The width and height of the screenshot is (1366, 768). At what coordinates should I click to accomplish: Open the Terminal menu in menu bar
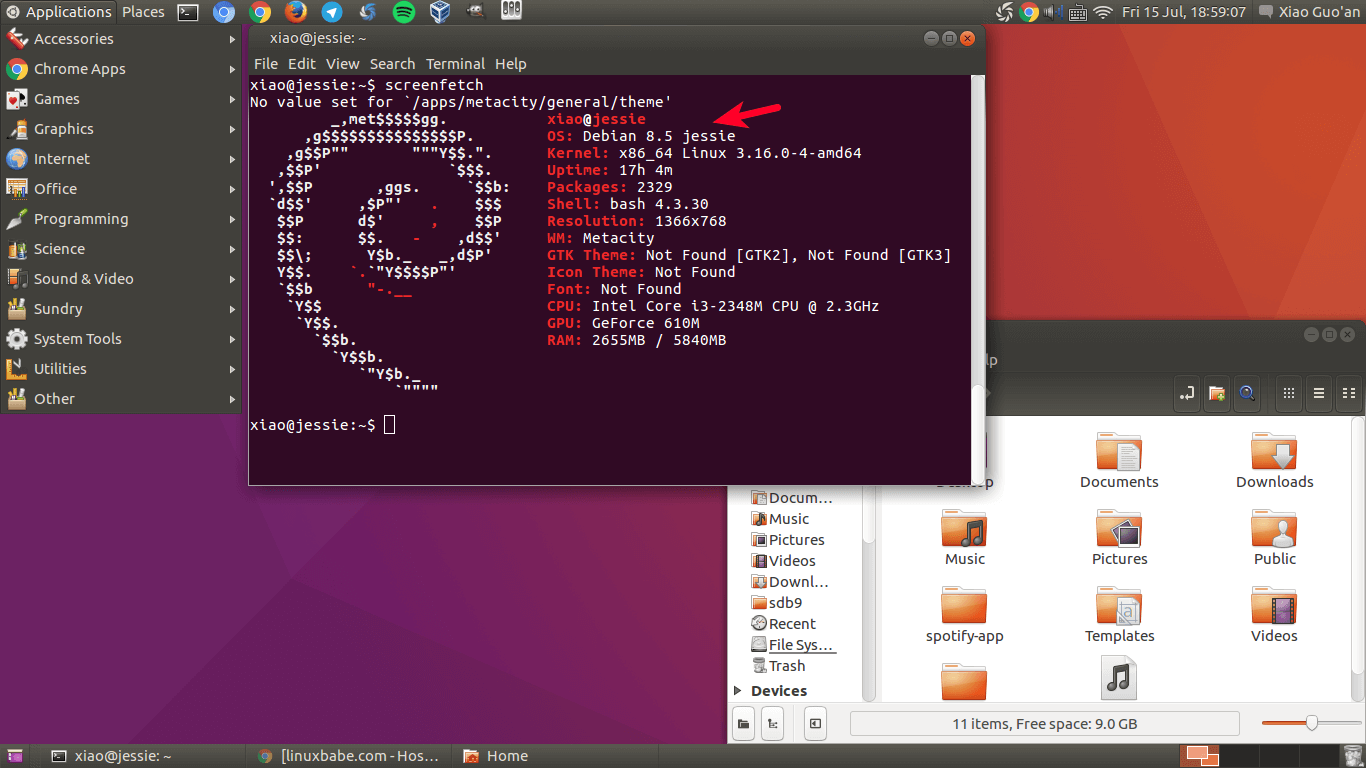tap(455, 64)
